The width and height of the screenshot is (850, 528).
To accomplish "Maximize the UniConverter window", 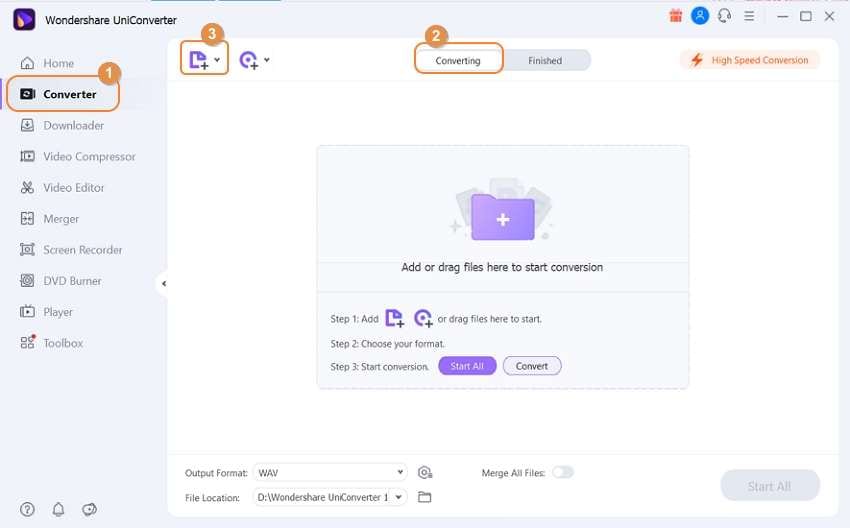I will tap(806, 16).
